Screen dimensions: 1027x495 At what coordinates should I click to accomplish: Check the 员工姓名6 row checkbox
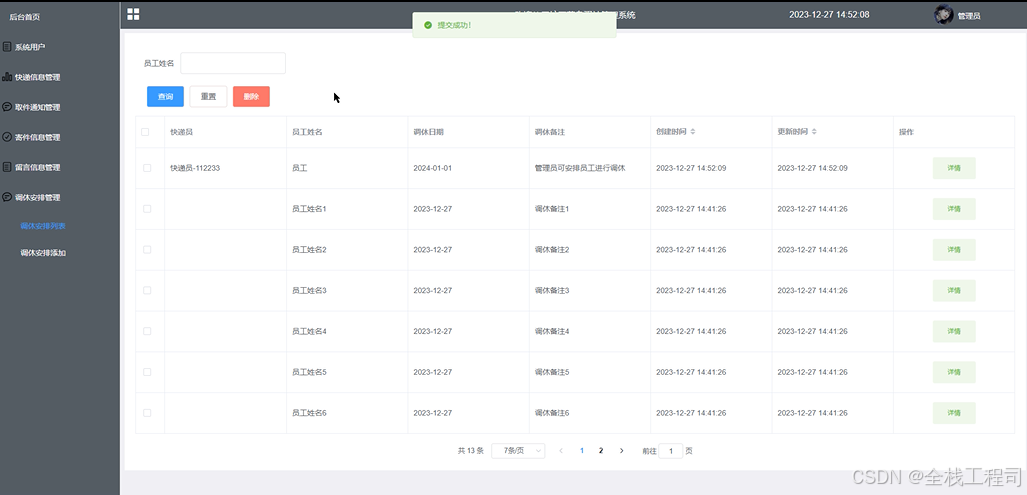coord(147,412)
